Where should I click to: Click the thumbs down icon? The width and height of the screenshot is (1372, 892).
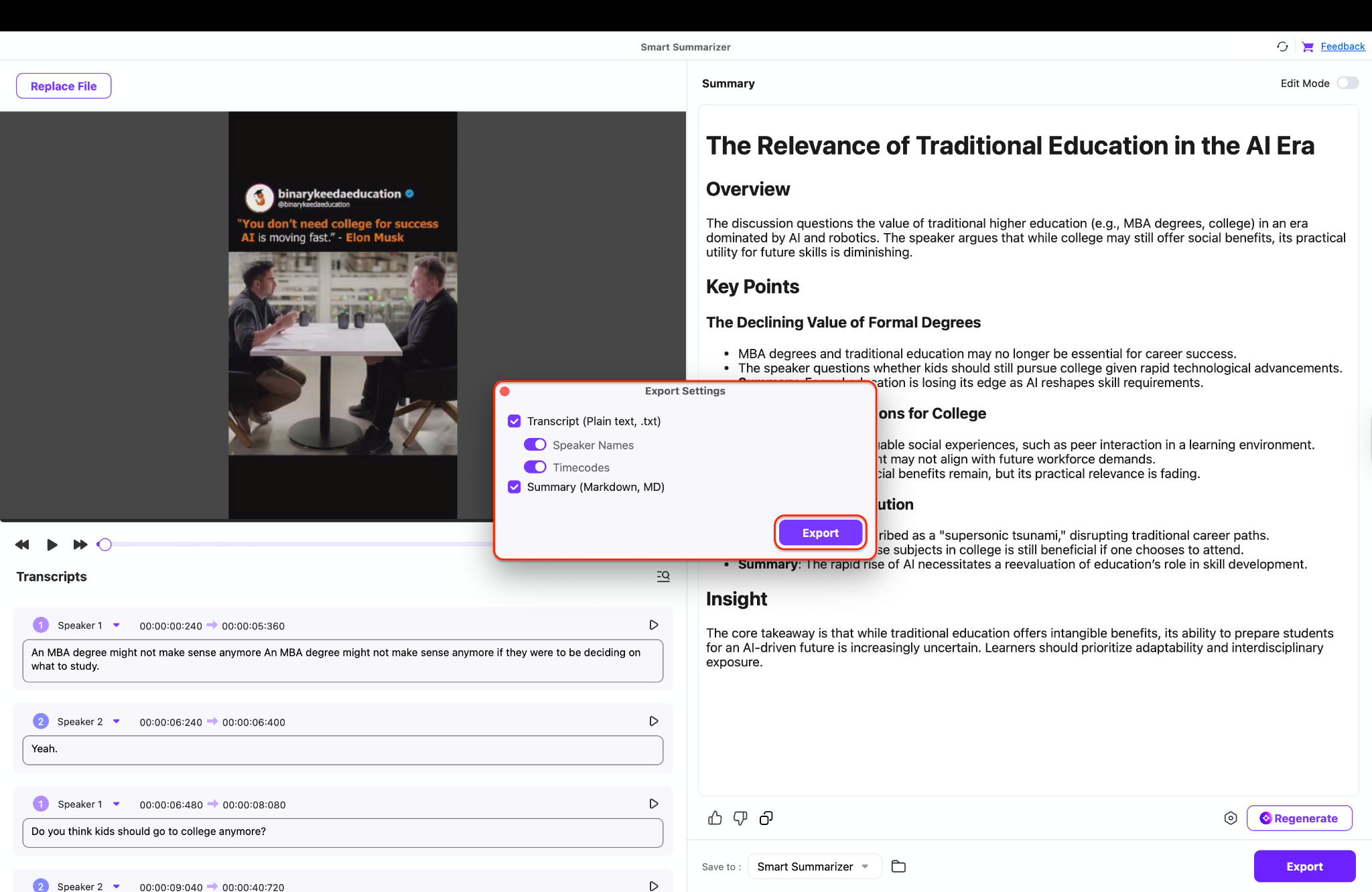[x=740, y=818]
